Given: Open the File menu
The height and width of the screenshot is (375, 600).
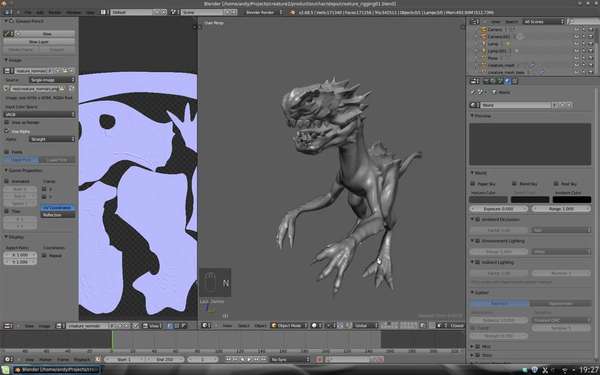Looking at the screenshot, I should (x=28, y=12).
